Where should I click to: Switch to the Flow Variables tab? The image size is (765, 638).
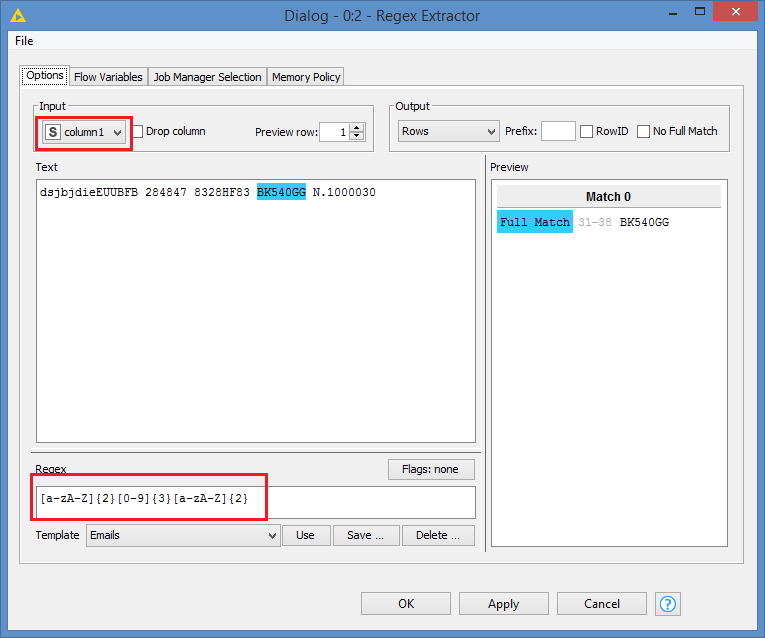tap(108, 77)
